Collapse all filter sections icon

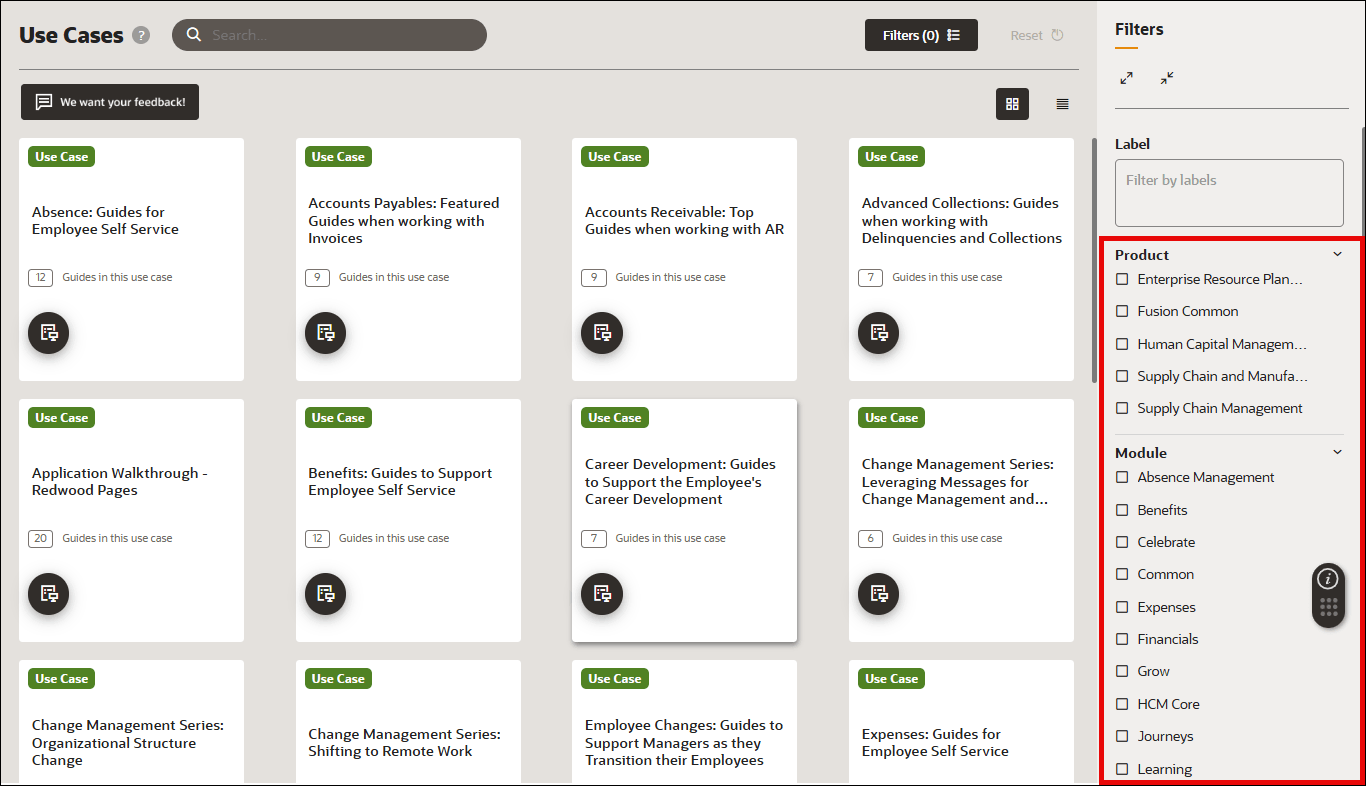tap(1167, 78)
